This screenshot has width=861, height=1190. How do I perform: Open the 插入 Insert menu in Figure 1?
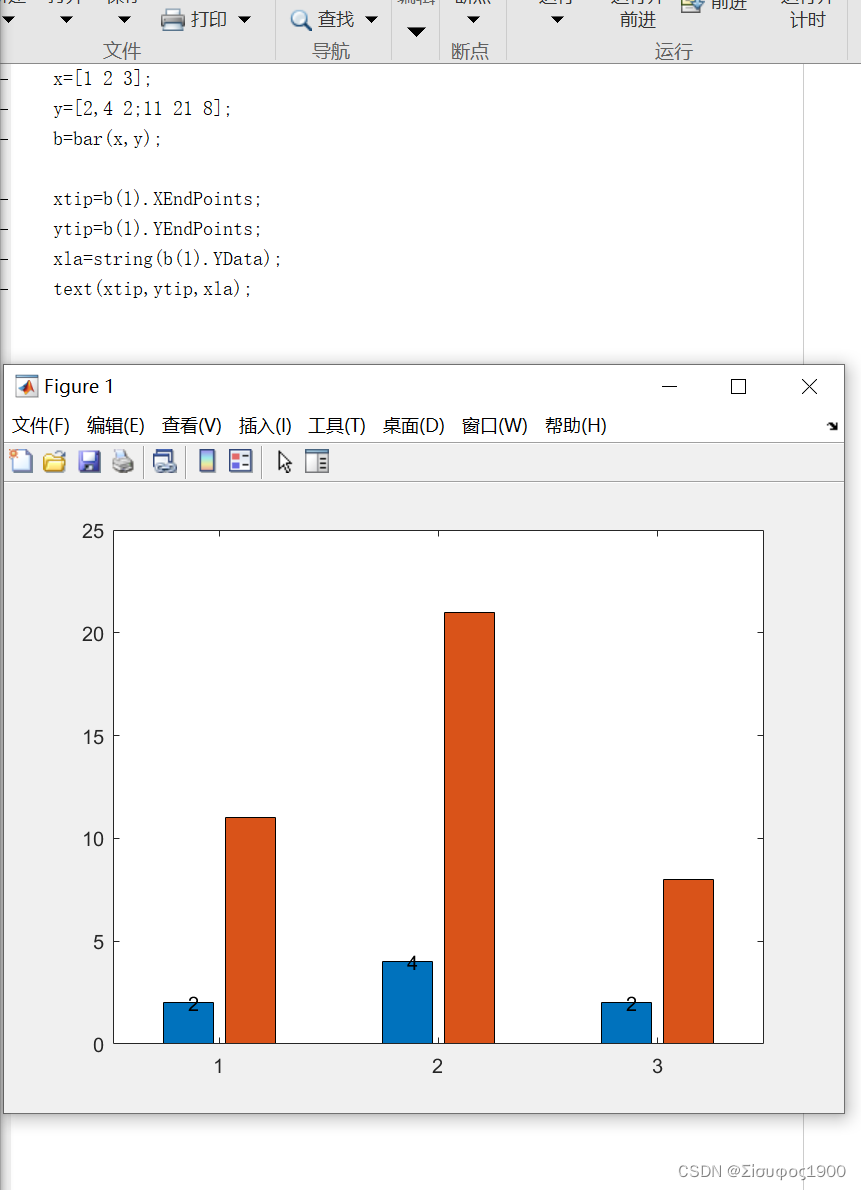point(264,425)
